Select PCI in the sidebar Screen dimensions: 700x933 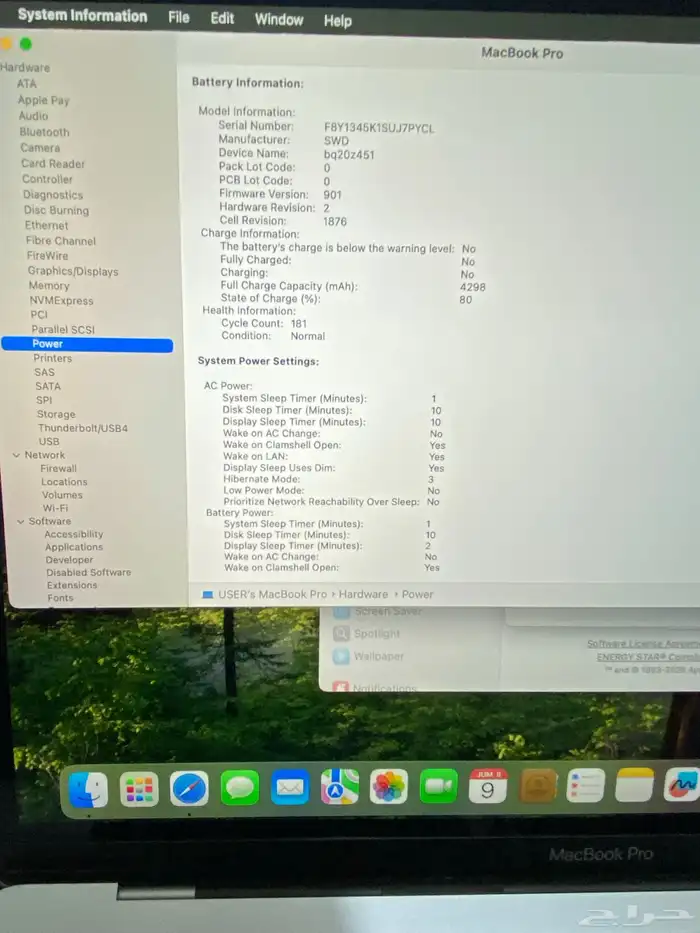click(39, 315)
